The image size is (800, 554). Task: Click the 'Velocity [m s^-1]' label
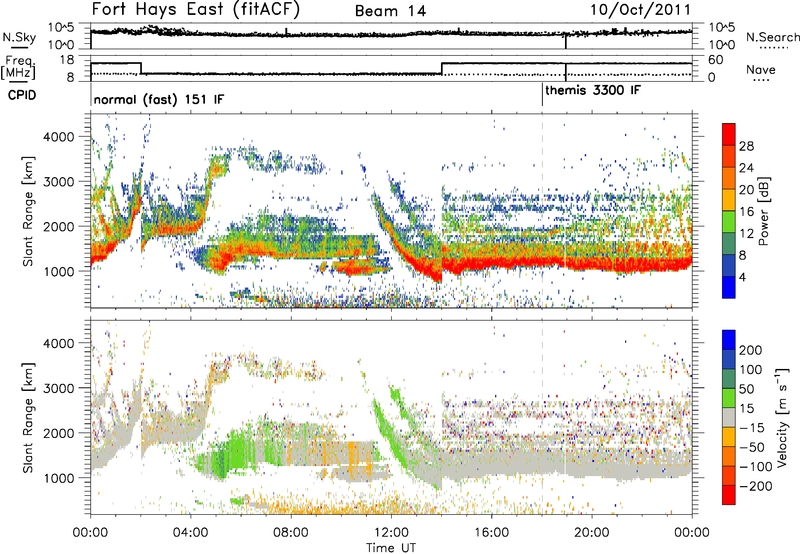tap(782, 417)
